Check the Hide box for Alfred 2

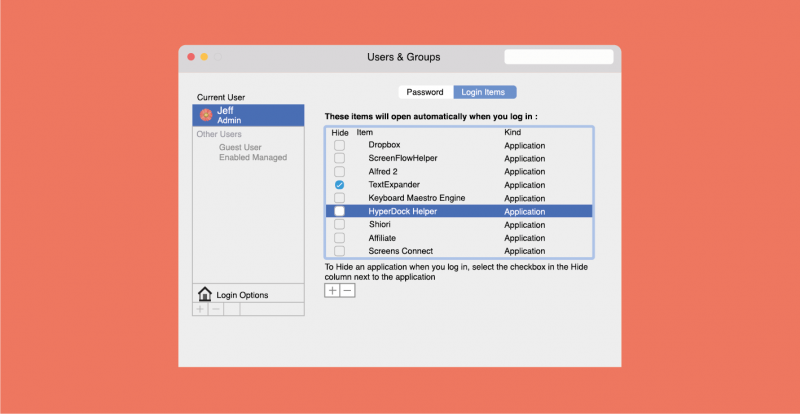pyautogui.click(x=339, y=172)
